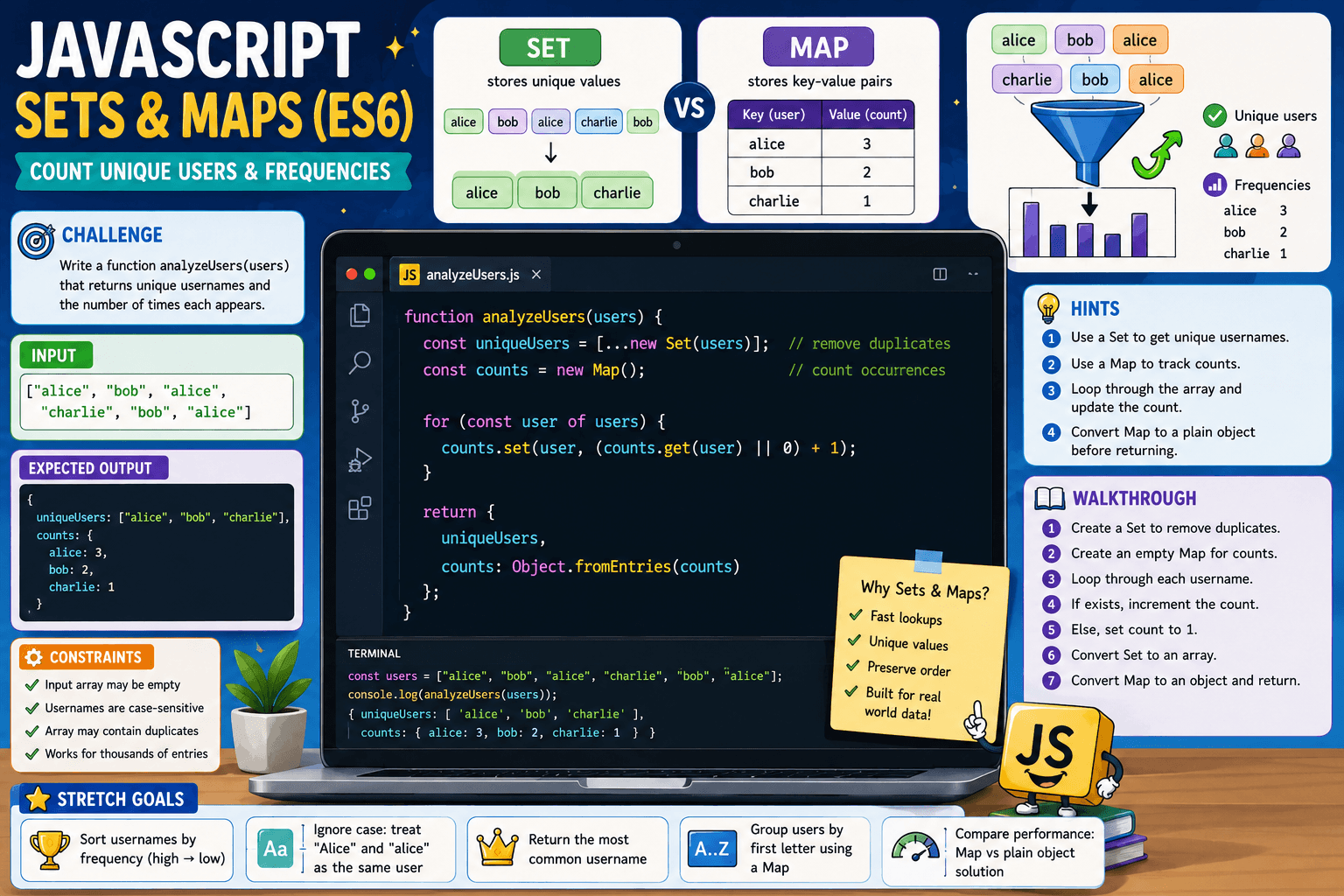
Task: Click hint 'Use a Map to track counts.'
Action: (x=1155, y=364)
